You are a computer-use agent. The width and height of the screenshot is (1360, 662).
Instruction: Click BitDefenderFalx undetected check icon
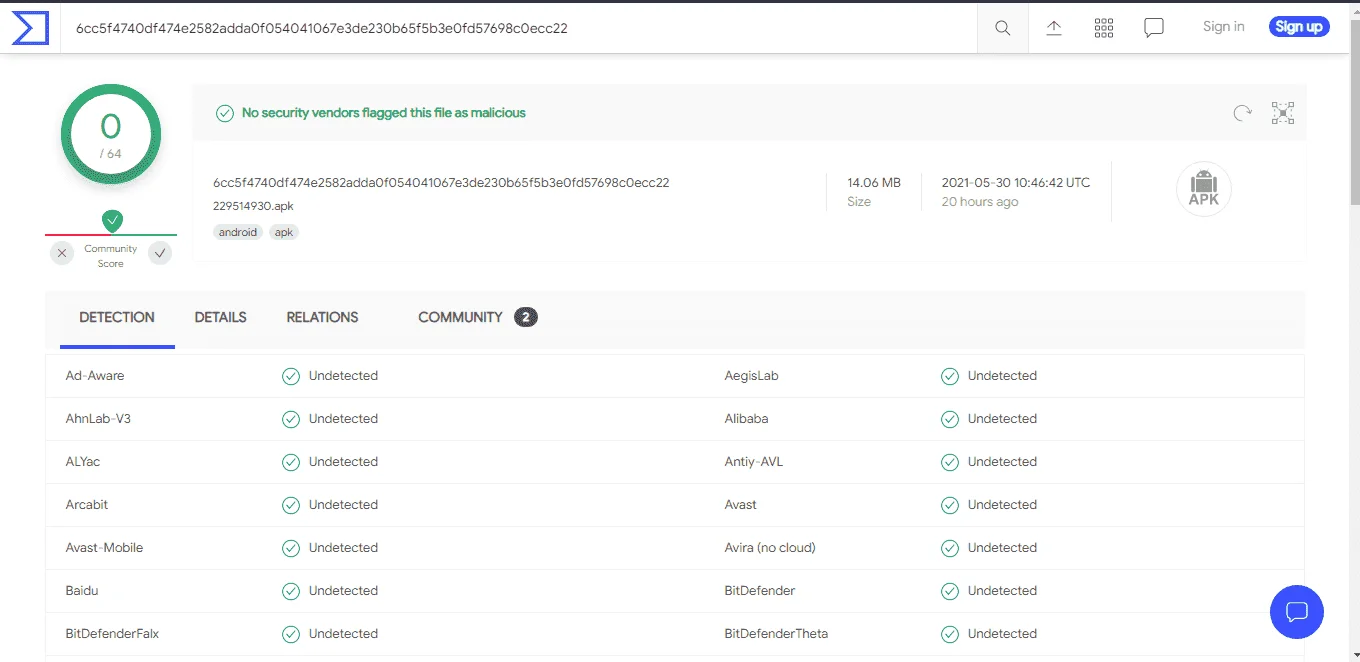tap(291, 634)
